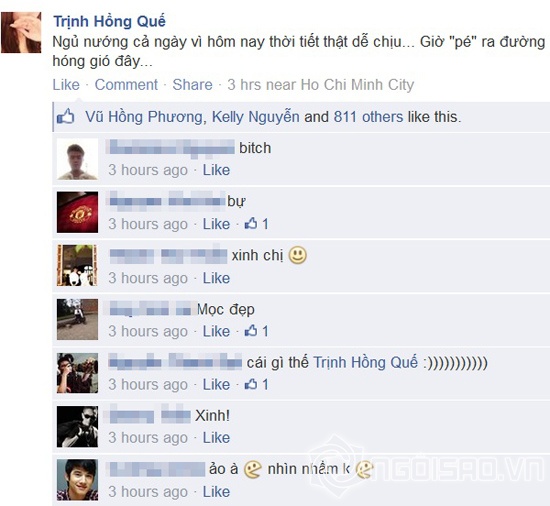Open the Manchester United avatar commenter's profile
550x506 pixels.
[x=78, y=212]
